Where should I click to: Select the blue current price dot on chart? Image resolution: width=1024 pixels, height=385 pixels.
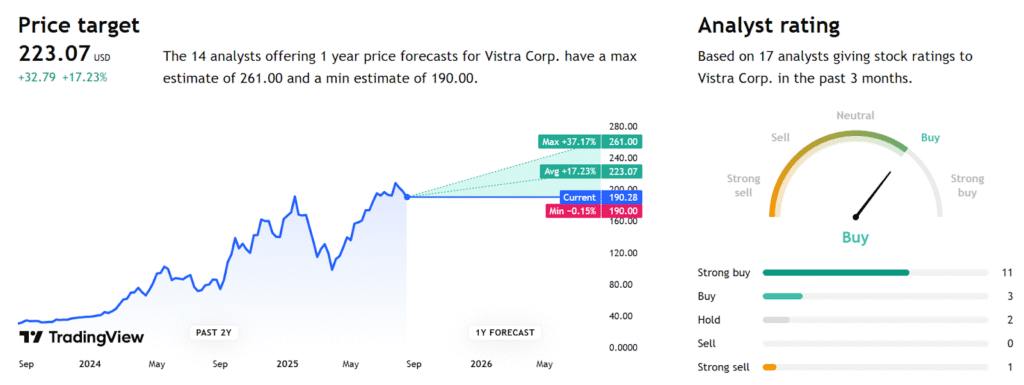tap(408, 196)
